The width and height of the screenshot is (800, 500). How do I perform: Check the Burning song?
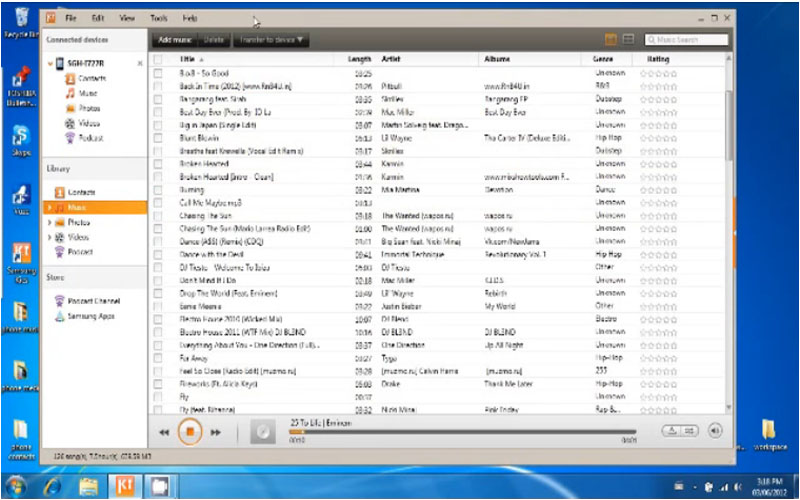(158, 190)
